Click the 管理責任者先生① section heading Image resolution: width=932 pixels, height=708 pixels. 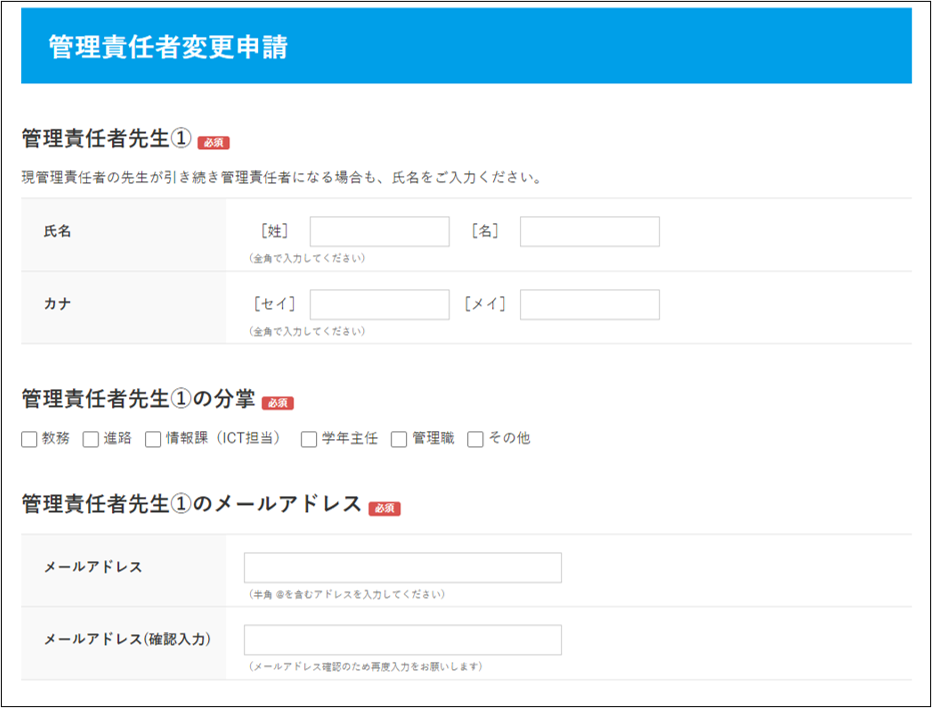[106, 138]
